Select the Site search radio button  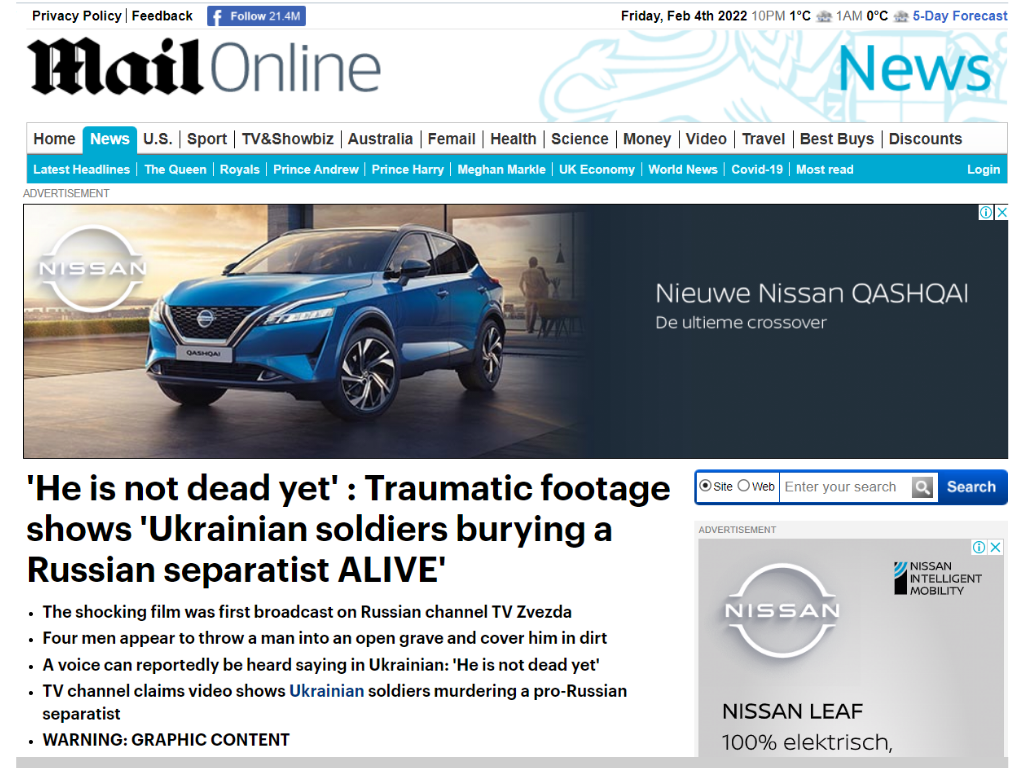(705, 486)
